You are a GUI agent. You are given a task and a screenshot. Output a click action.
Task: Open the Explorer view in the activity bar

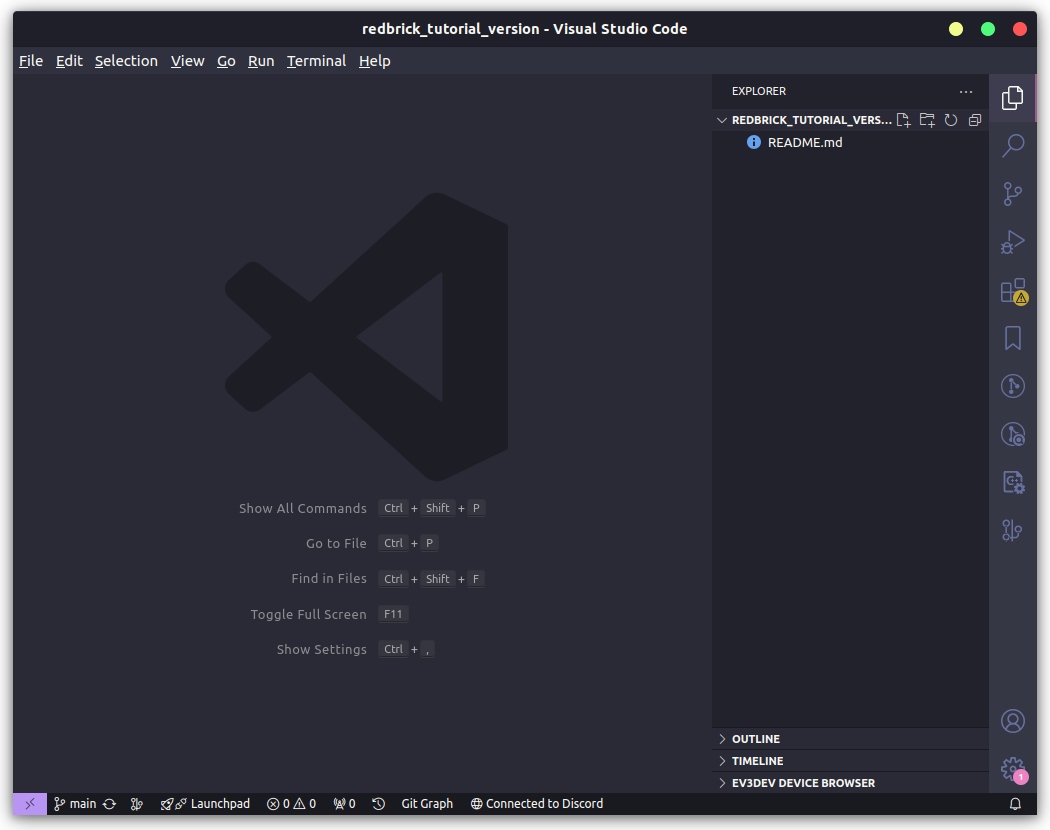tap(1012, 98)
